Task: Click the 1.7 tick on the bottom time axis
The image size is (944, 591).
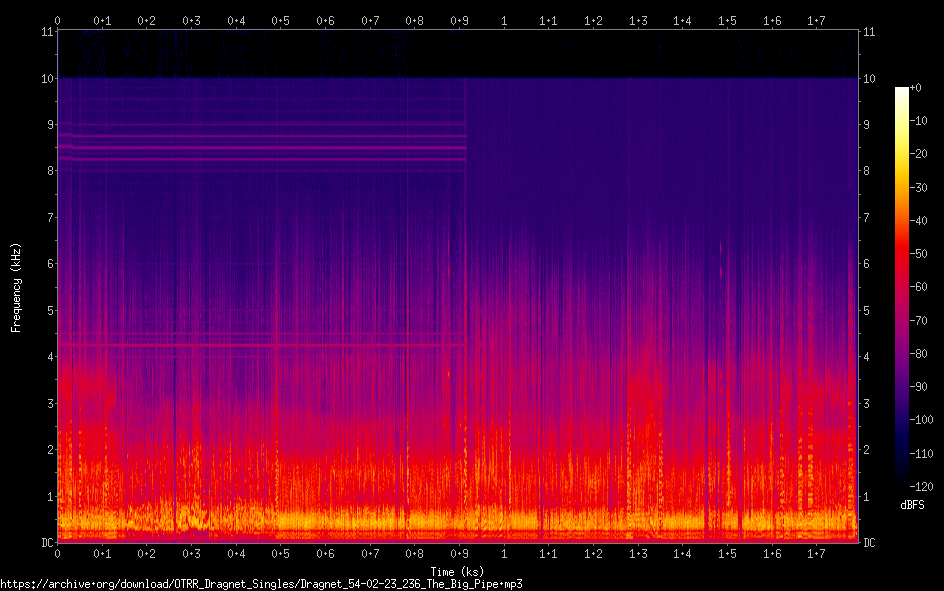Action: click(x=817, y=553)
